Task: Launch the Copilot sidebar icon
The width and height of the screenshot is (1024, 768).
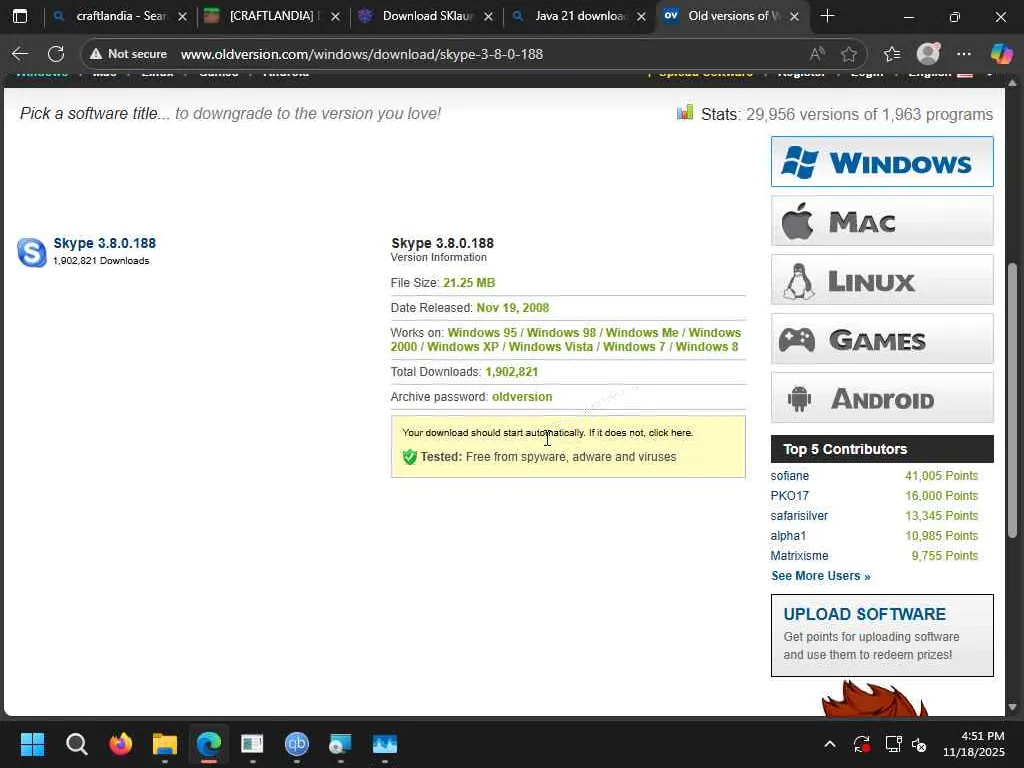Action: point(1001,54)
